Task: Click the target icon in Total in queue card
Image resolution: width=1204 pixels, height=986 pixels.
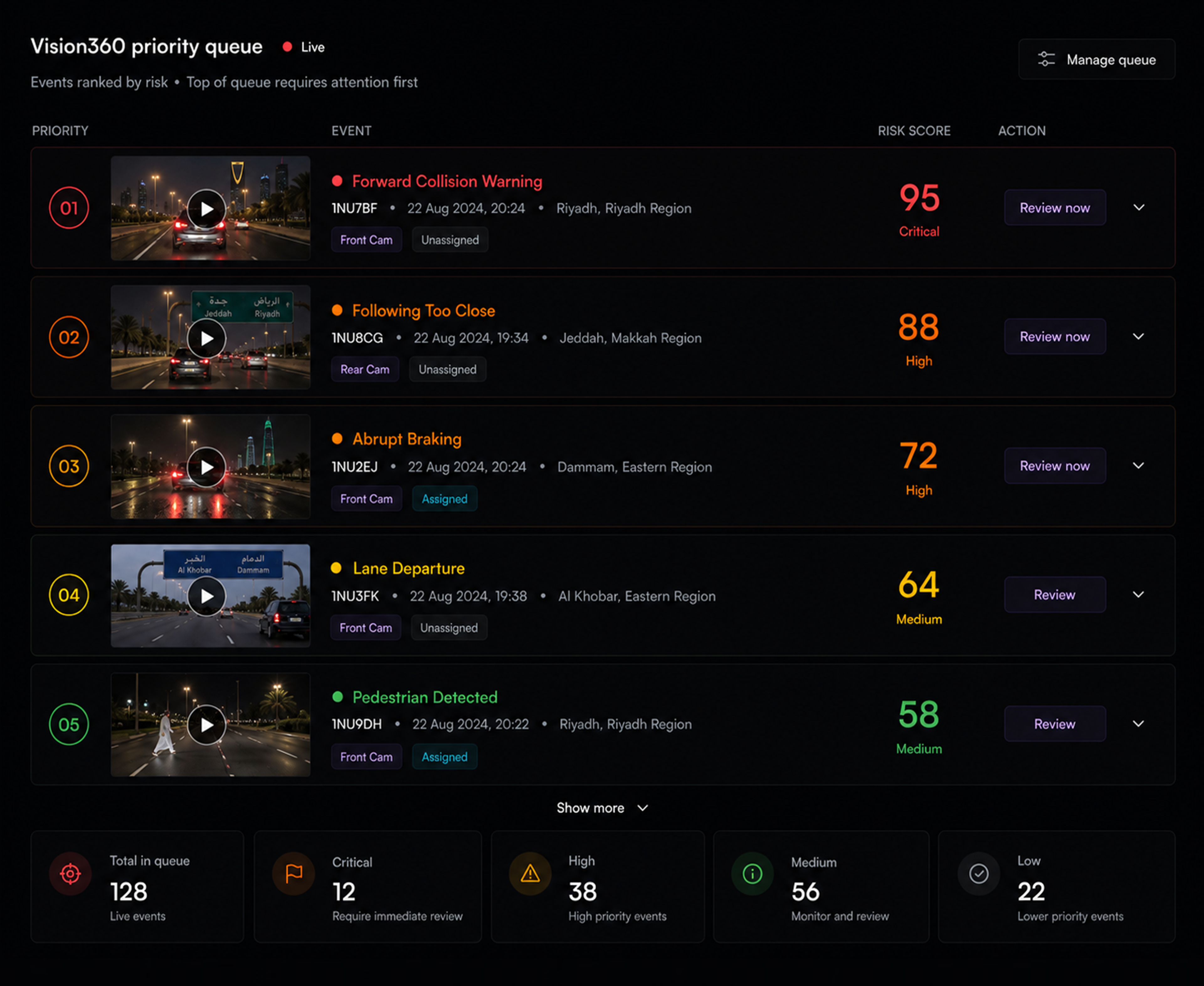Action: tap(71, 873)
